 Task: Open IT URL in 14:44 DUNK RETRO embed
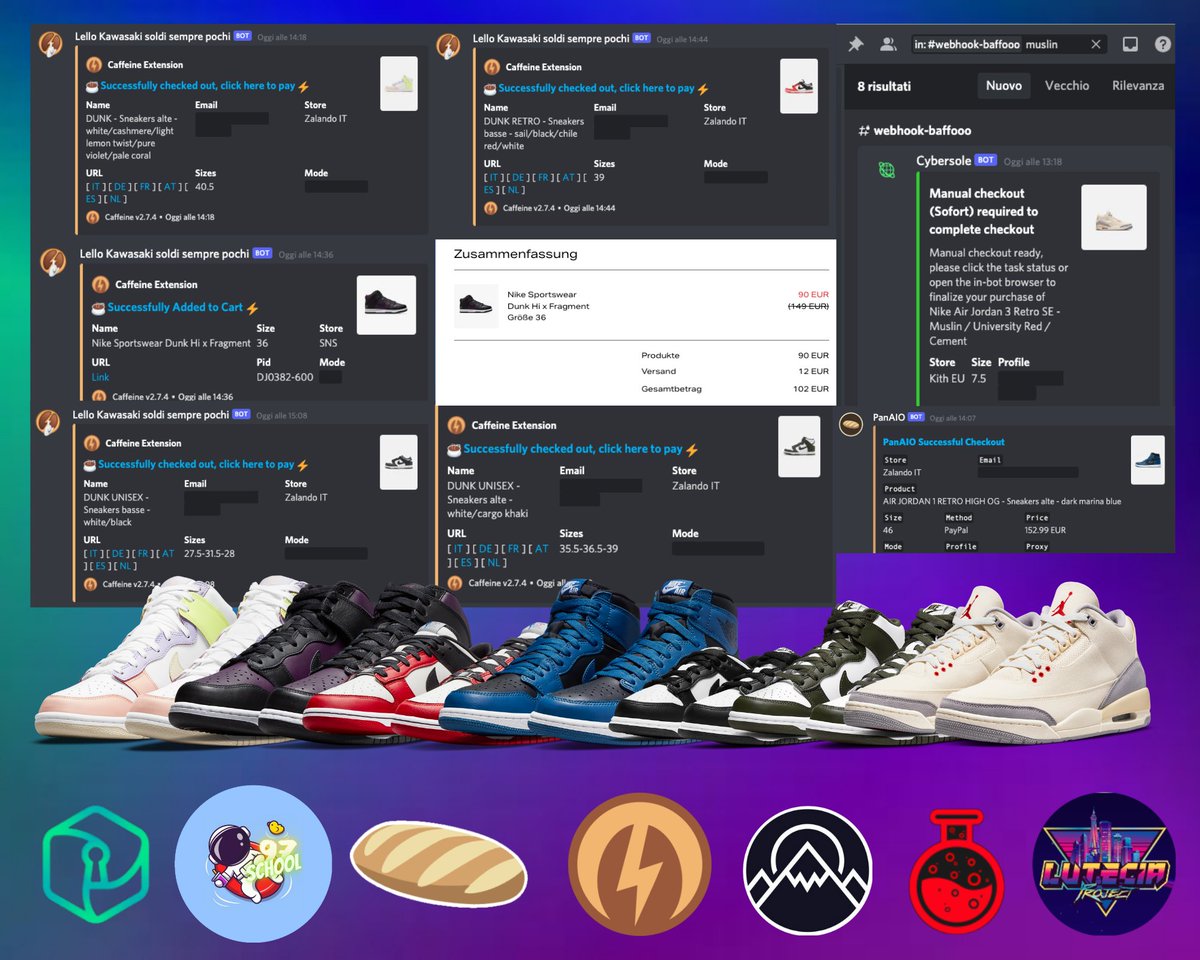coord(495,177)
